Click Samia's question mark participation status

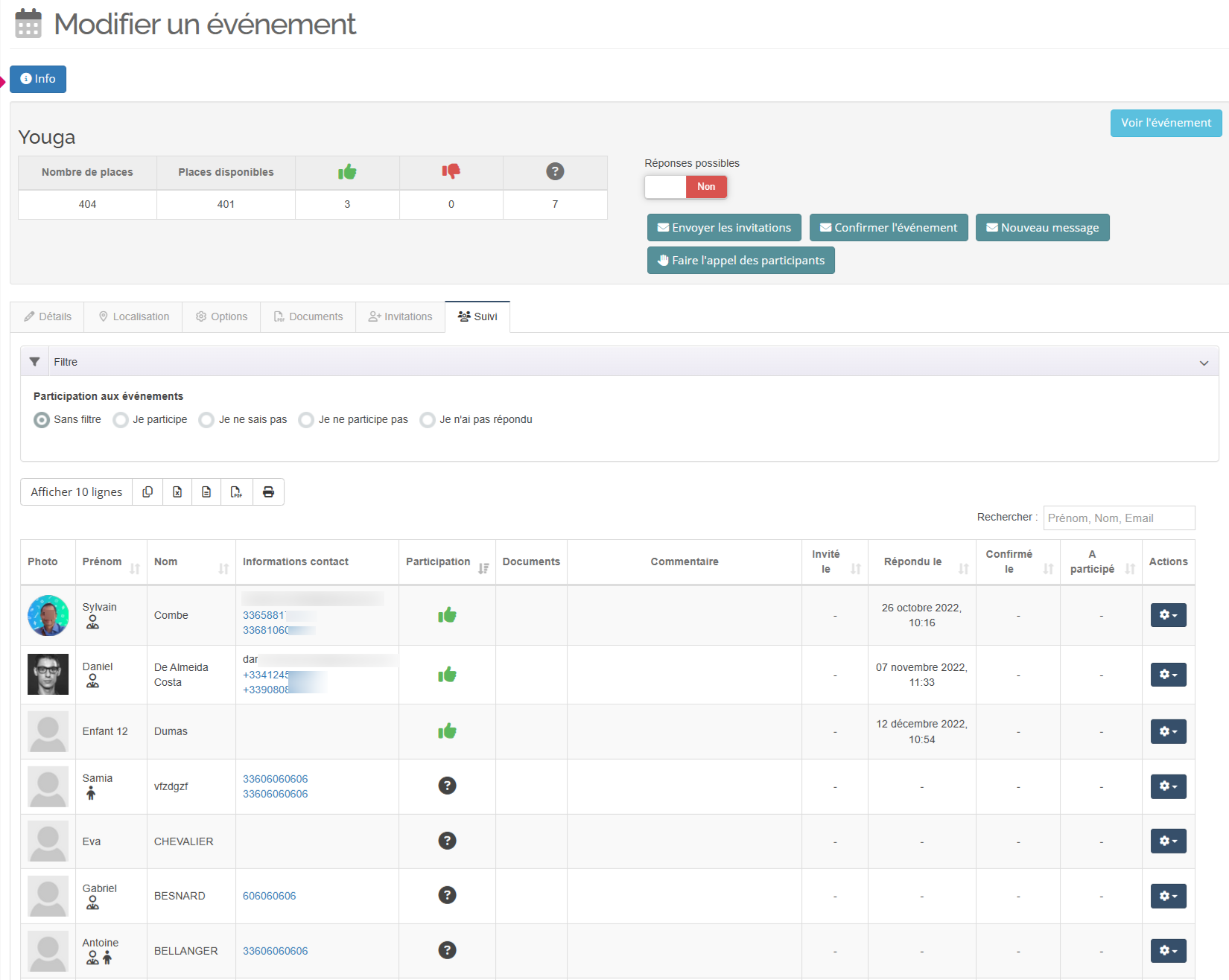point(447,786)
